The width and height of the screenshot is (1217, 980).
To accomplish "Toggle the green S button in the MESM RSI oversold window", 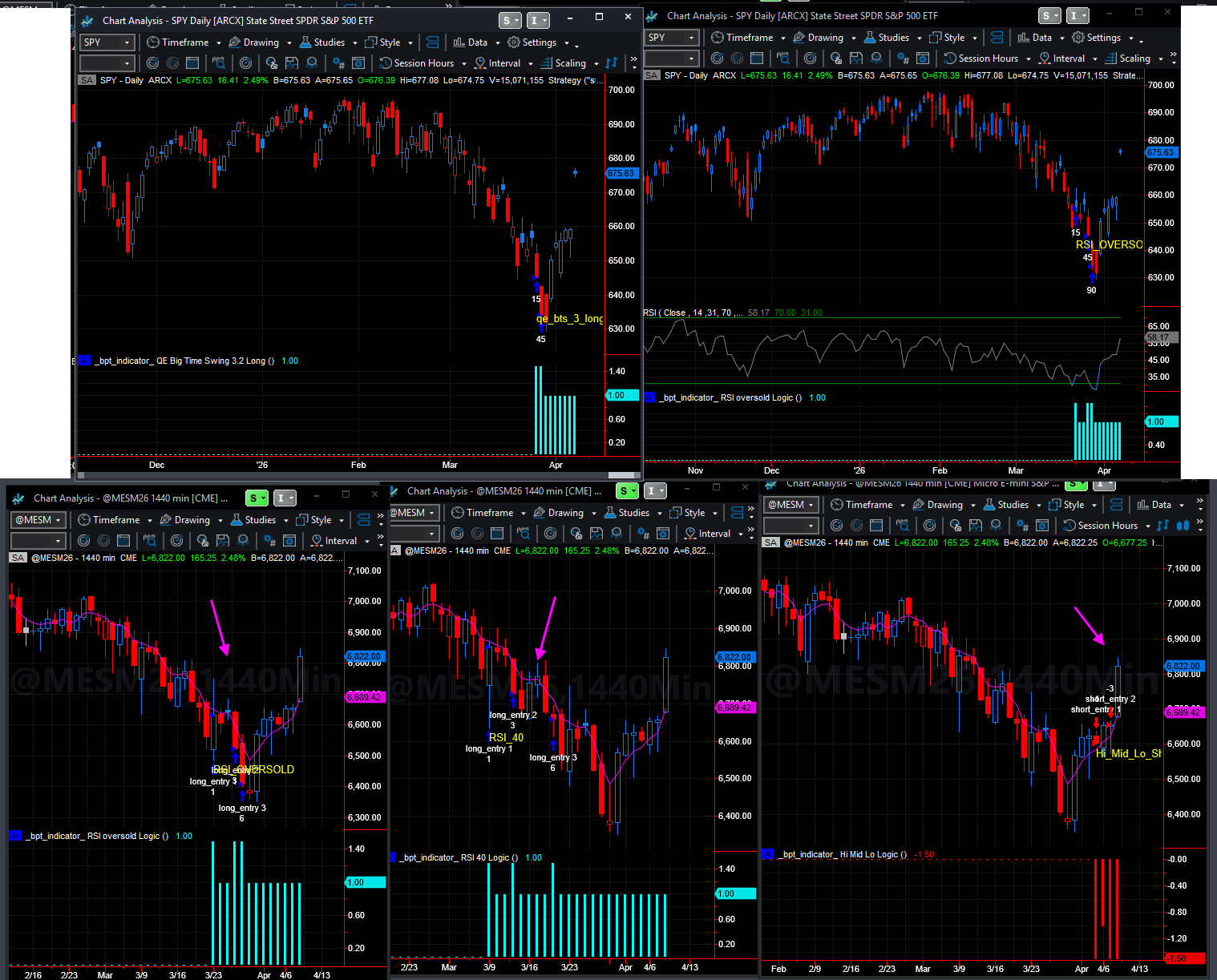I will [x=257, y=498].
